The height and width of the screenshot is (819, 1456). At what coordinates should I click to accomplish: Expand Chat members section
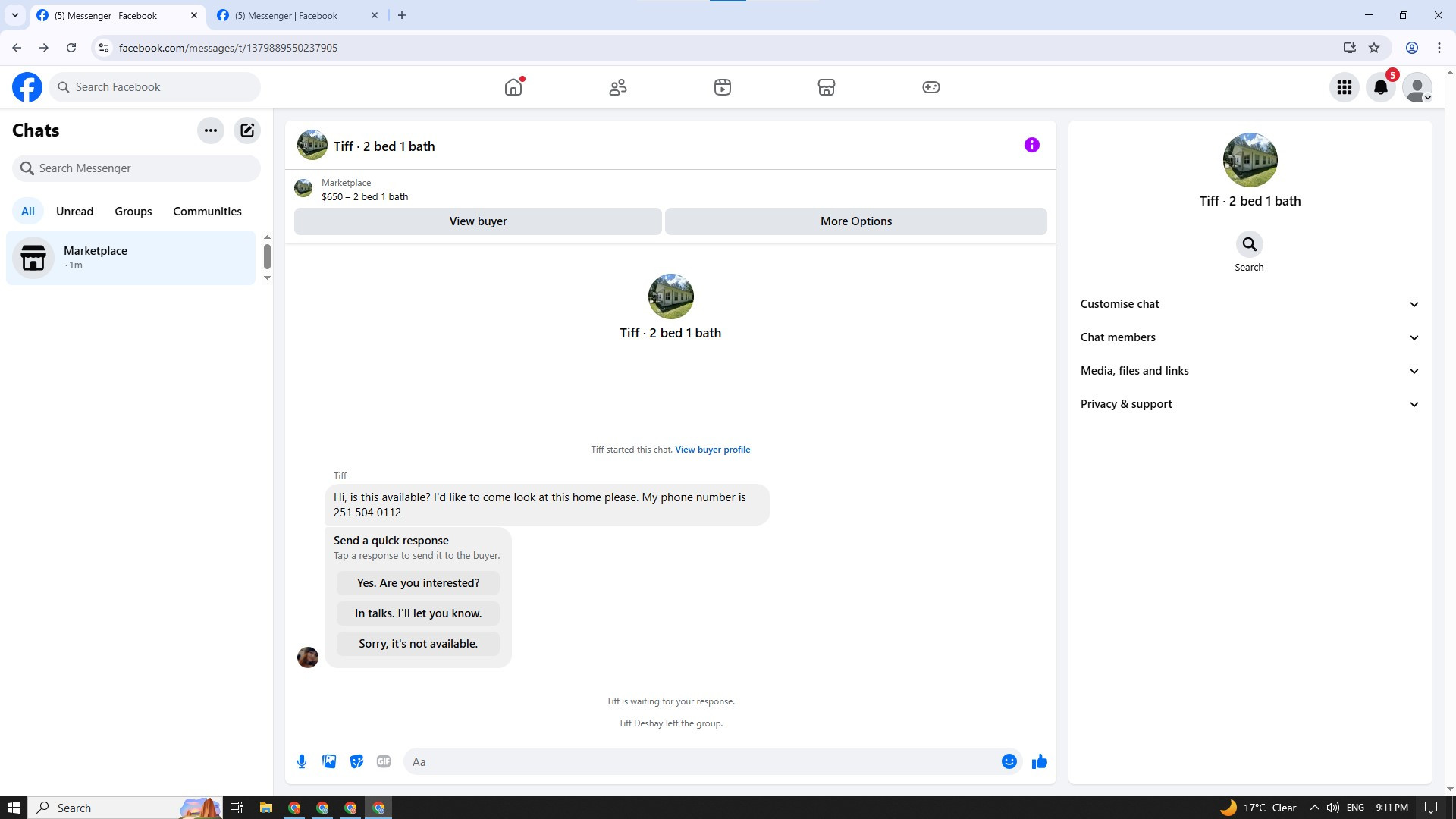click(x=1249, y=337)
